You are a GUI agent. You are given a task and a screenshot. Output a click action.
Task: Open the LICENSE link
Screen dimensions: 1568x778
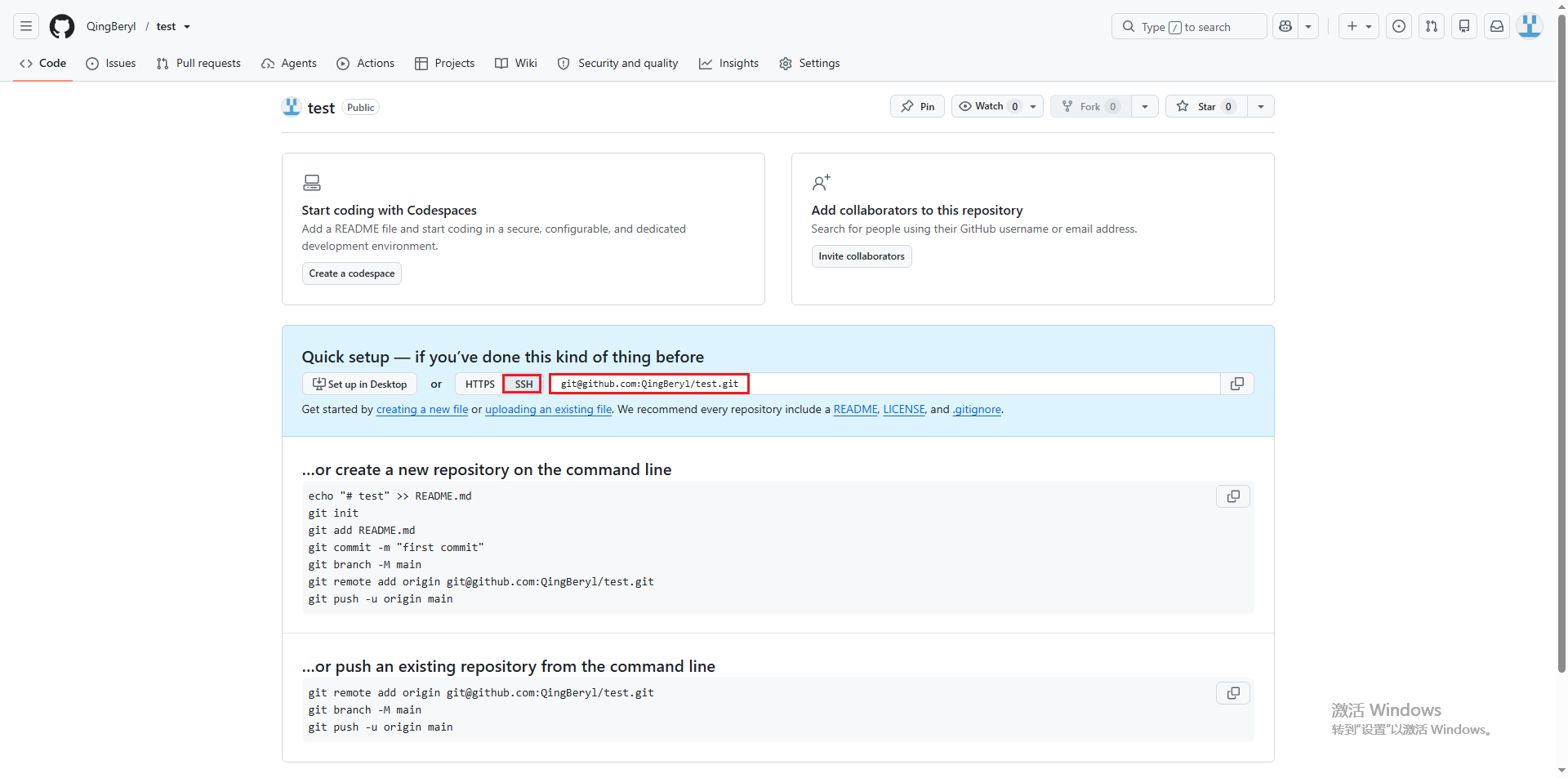[x=904, y=409]
